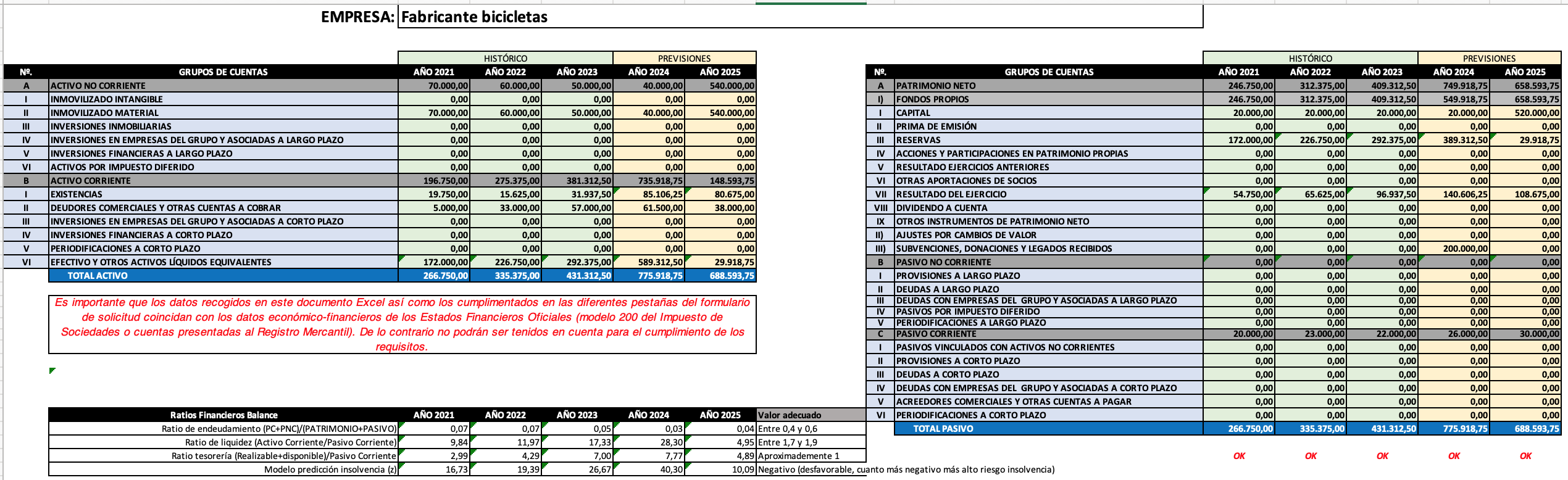Click the TOTAL PASIVO label cell

pos(1048,429)
